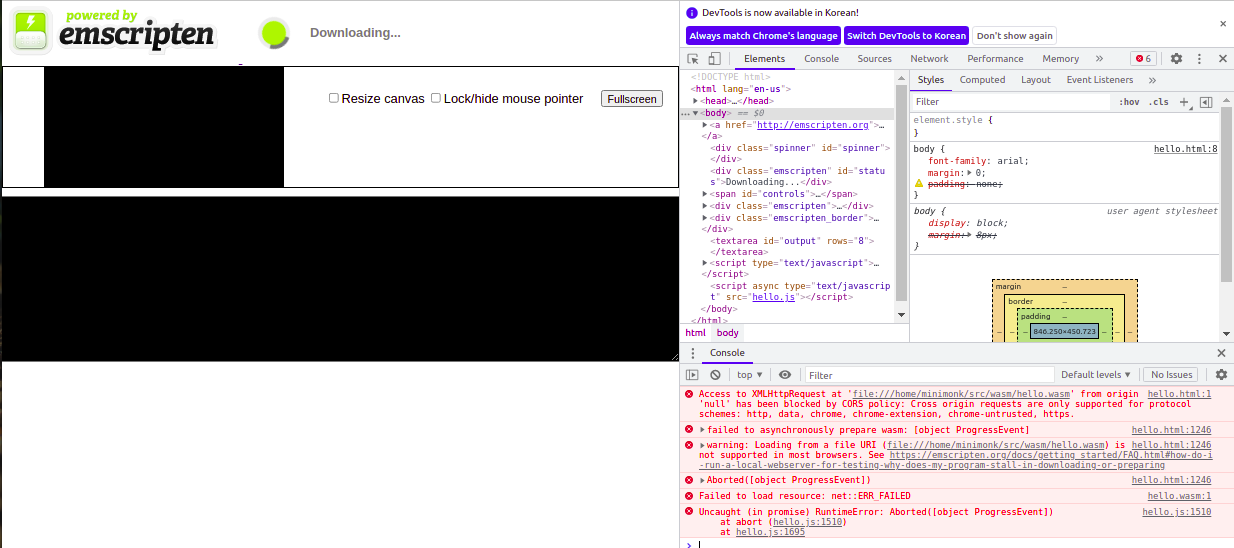Toggle the device toolbar icon

[x=714, y=59]
